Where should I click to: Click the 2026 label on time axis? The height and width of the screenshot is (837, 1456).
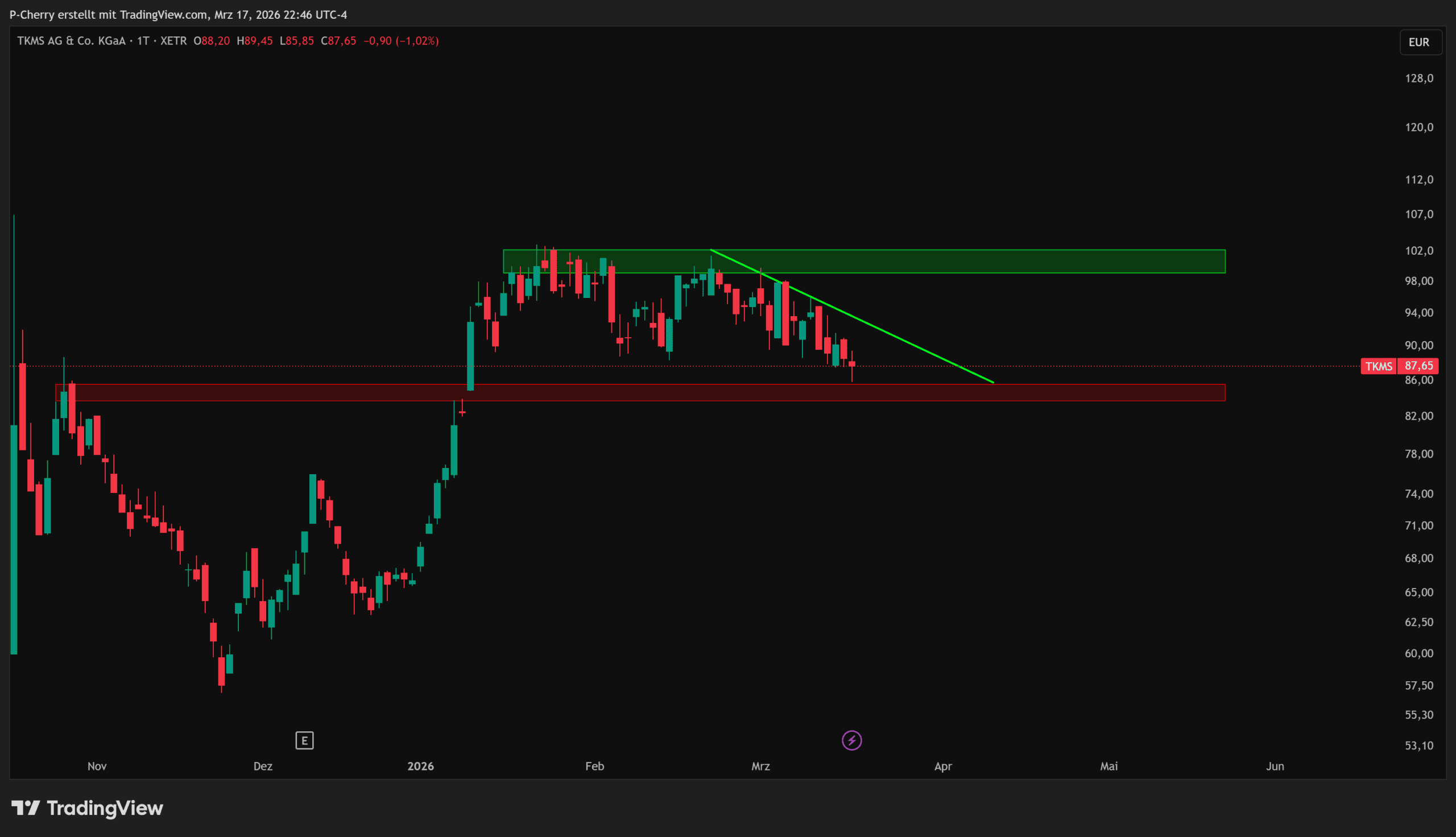[420, 766]
